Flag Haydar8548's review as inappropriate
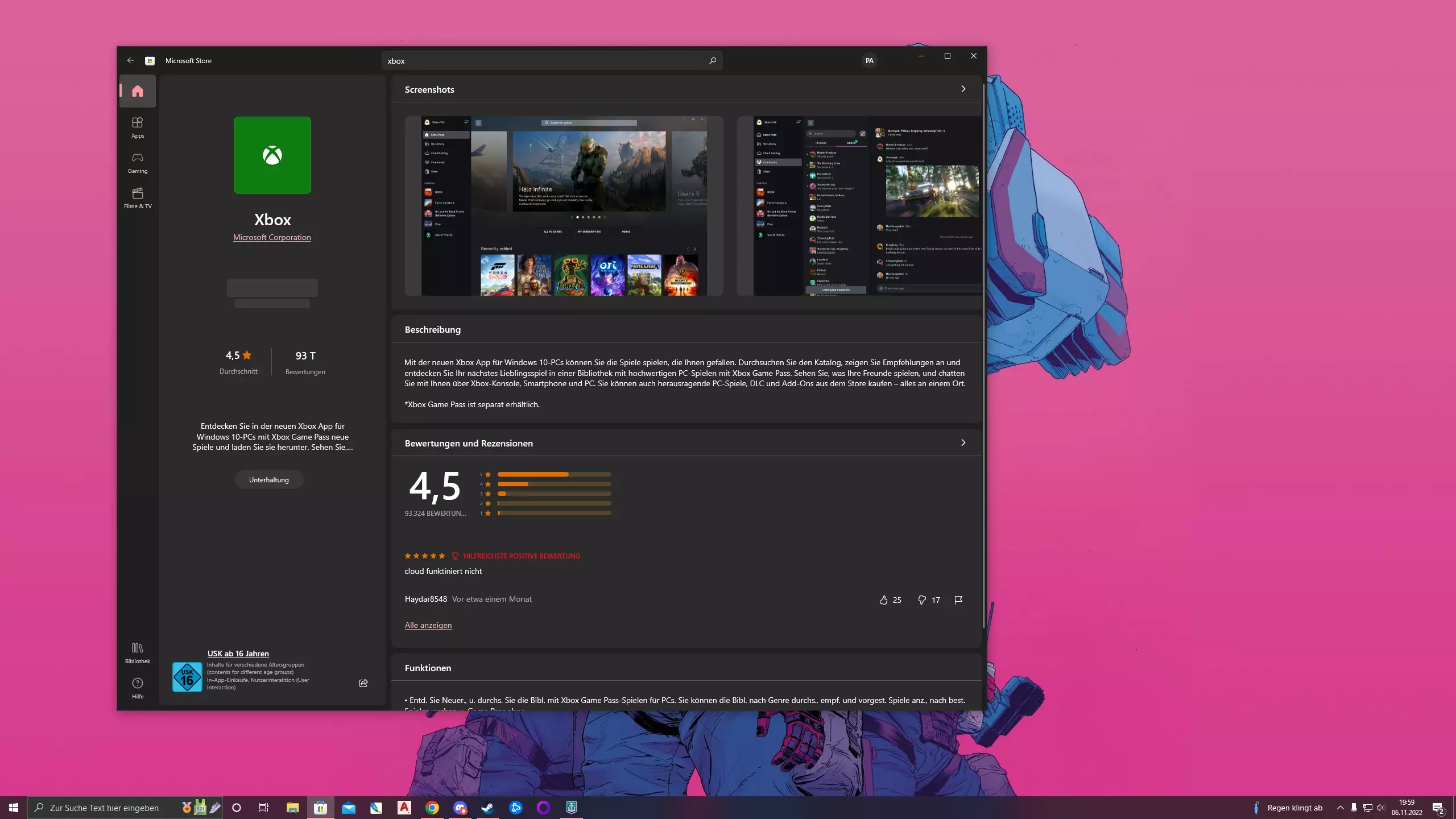1456x819 pixels. 958,600
